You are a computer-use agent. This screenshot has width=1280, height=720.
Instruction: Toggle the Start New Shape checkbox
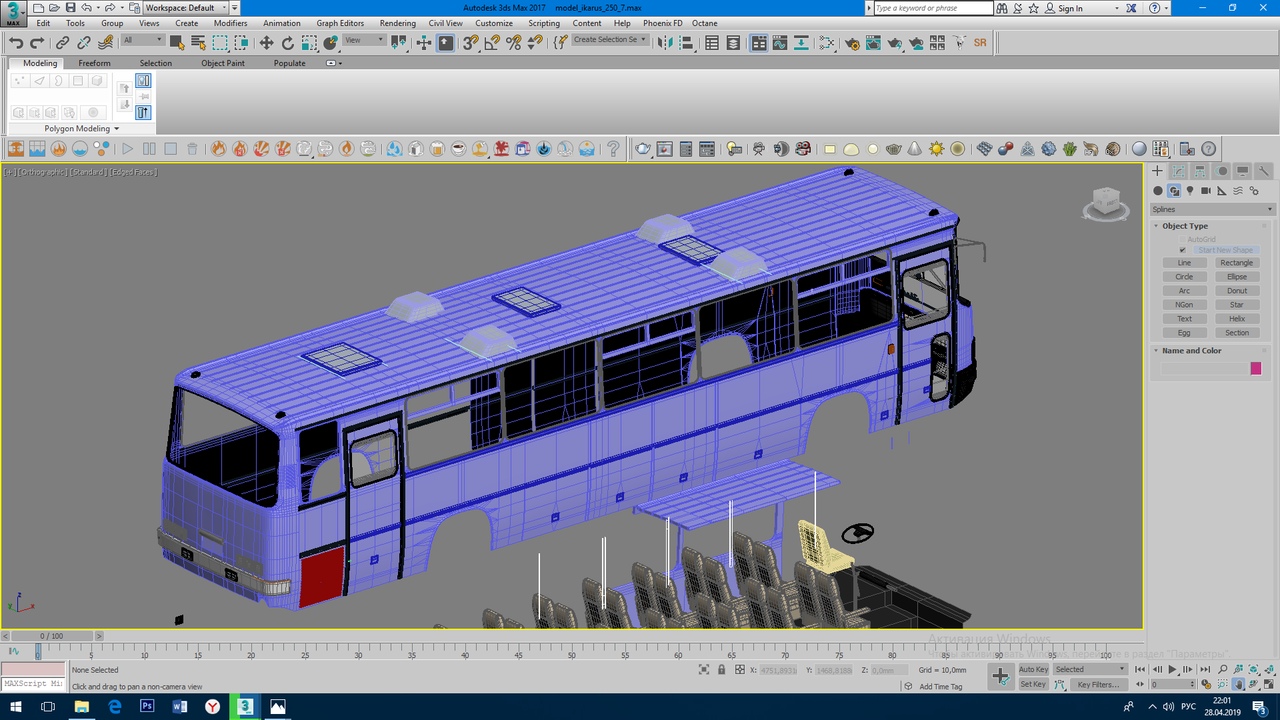(x=1182, y=250)
